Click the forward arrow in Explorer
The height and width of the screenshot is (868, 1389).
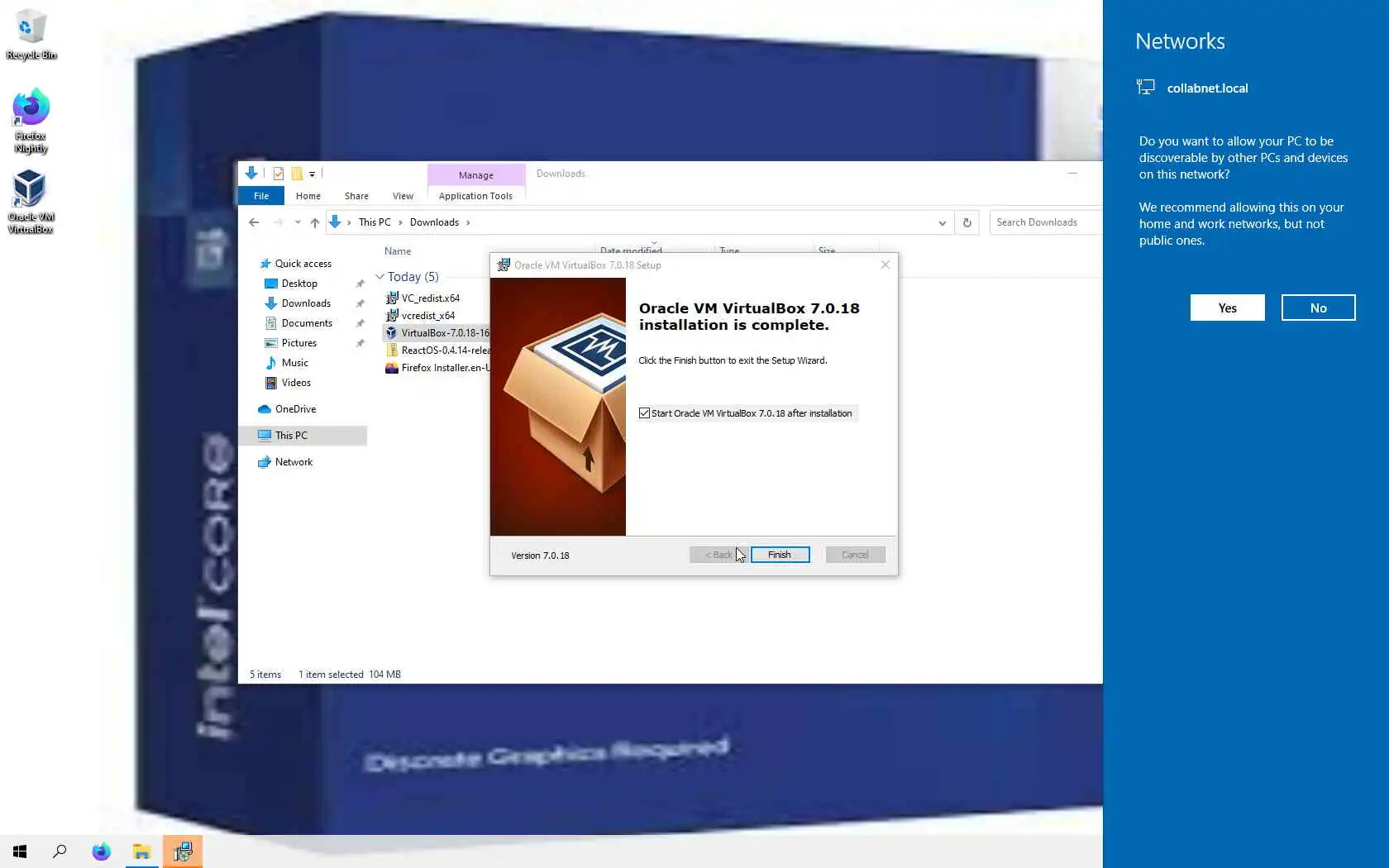pos(278,222)
